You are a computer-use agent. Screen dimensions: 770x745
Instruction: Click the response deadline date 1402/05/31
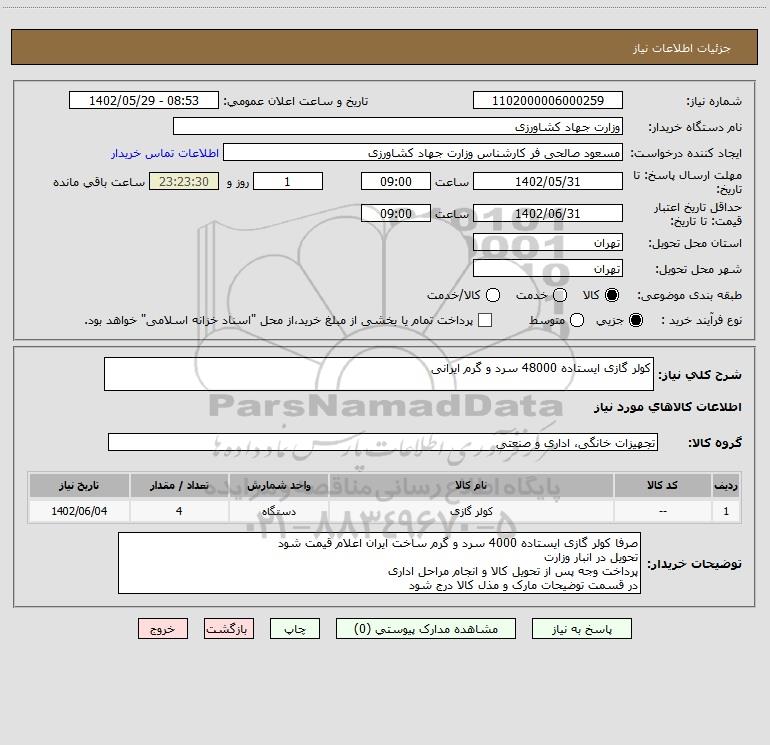coord(548,181)
